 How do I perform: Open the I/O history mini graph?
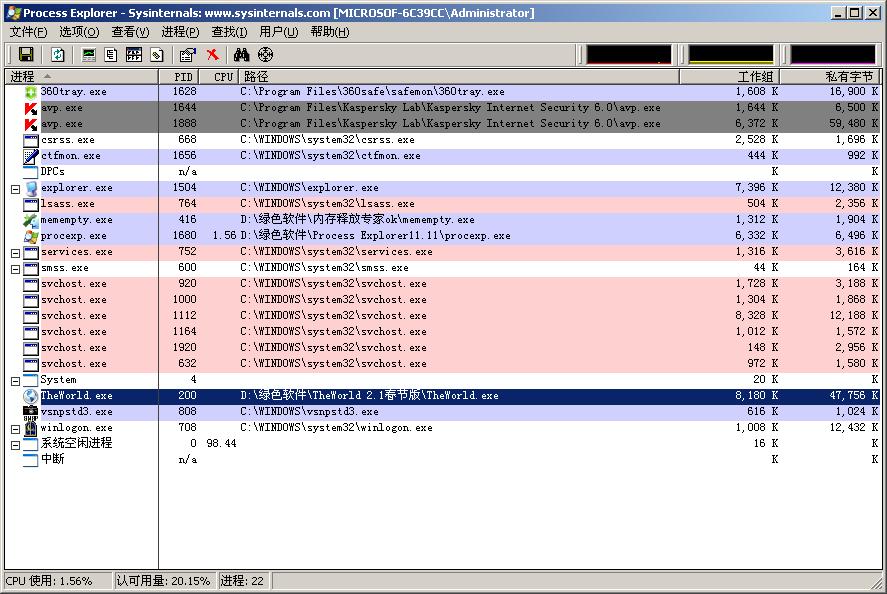tap(832, 54)
